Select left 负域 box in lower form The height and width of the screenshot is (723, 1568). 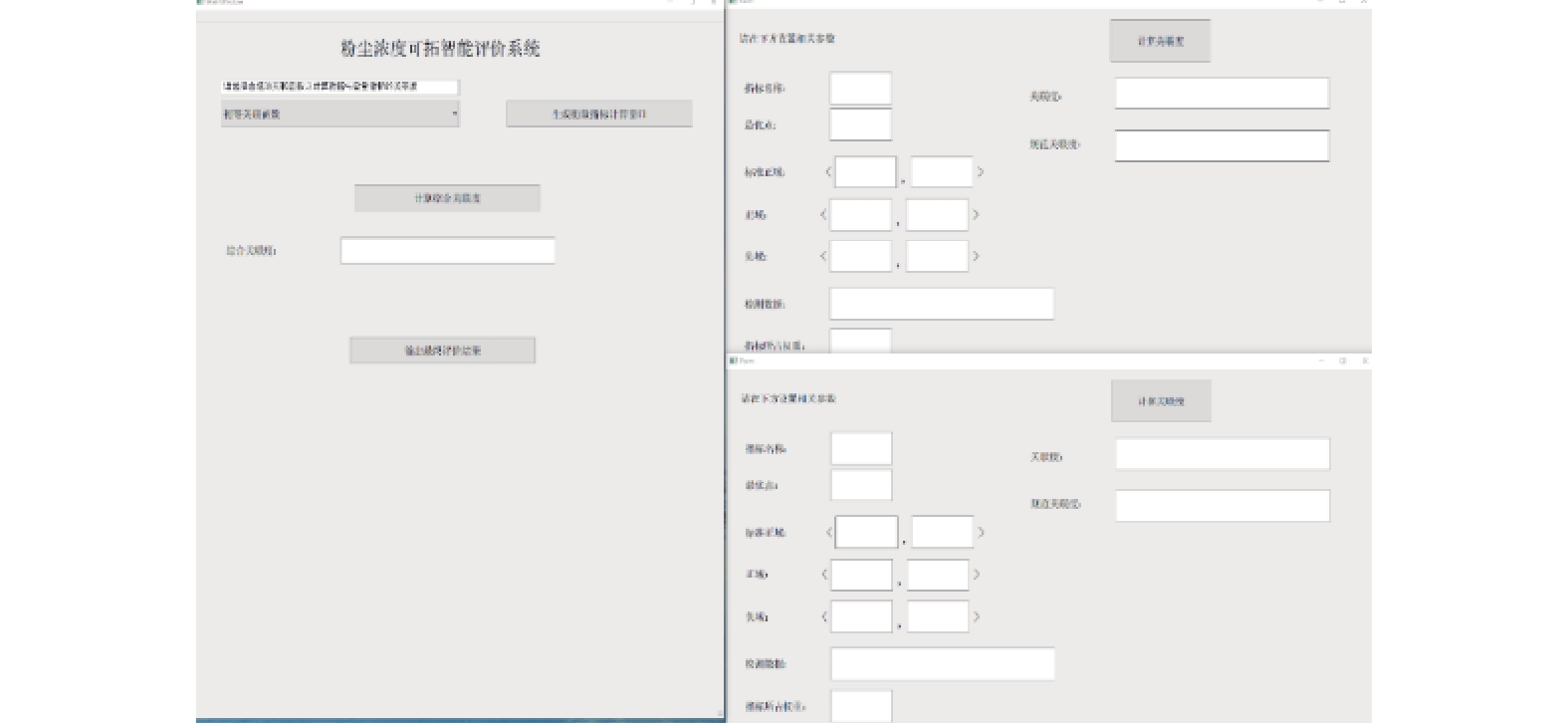coord(861,616)
